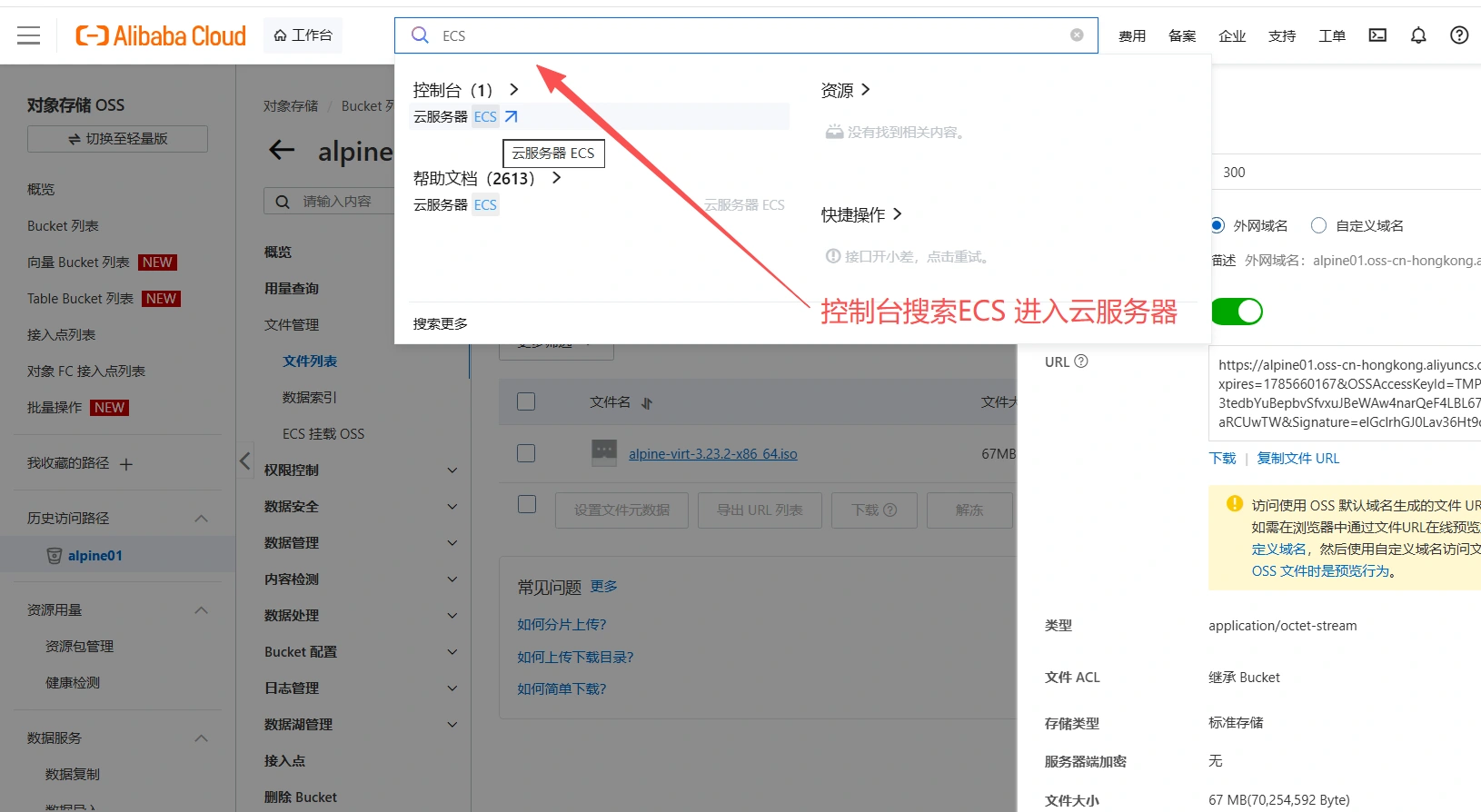Image resolution: width=1481 pixels, height=812 pixels.
Task: Go to Bucket 列表 in sidebar
Action: coord(63,226)
